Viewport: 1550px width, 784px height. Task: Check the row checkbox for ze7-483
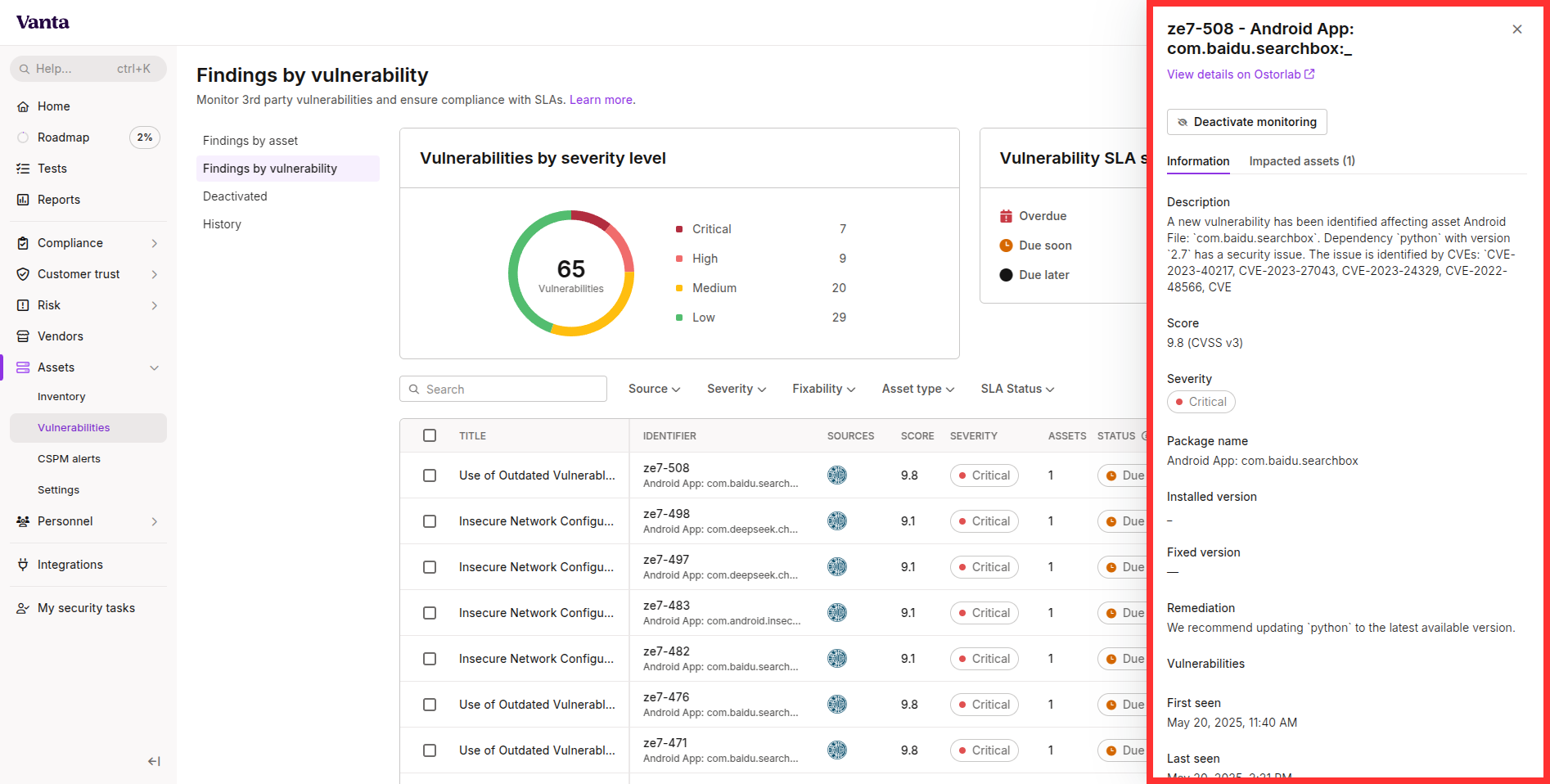[x=430, y=613]
